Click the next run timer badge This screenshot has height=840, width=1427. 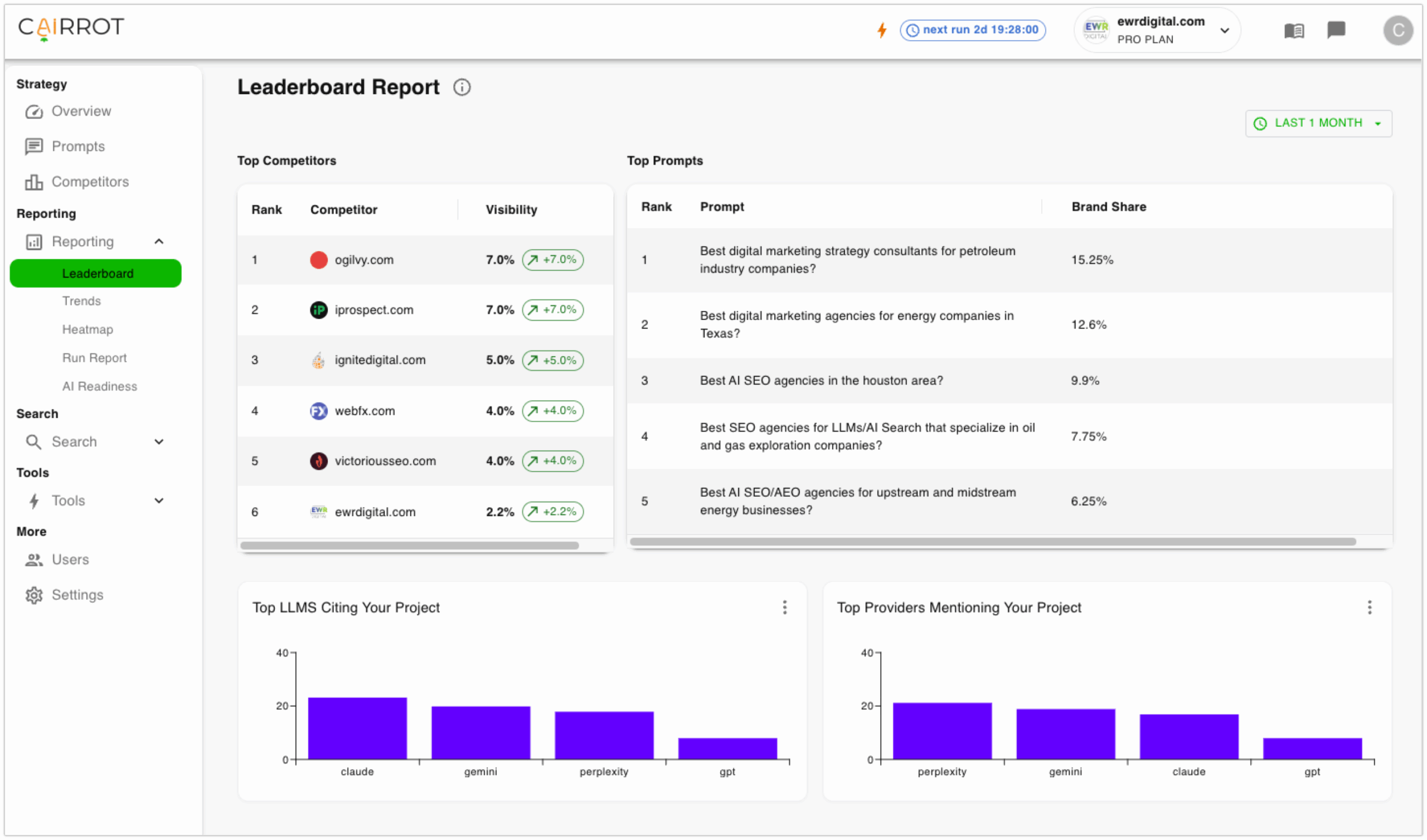coord(972,30)
